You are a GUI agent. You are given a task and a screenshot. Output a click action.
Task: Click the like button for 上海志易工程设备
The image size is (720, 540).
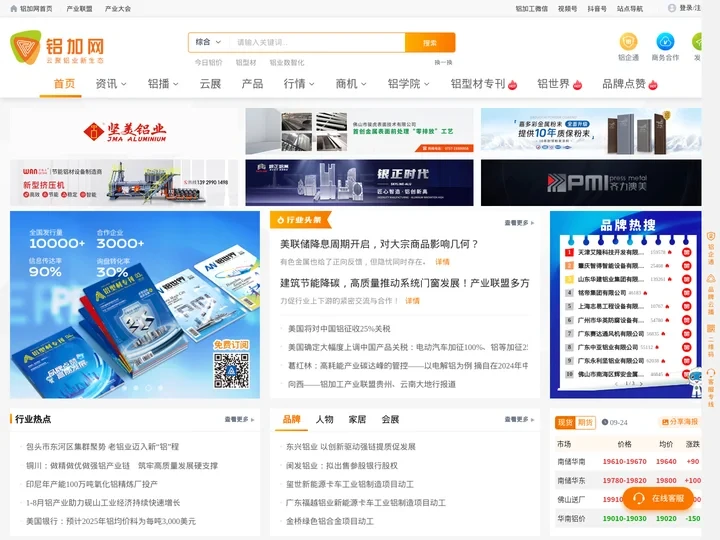(686, 306)
